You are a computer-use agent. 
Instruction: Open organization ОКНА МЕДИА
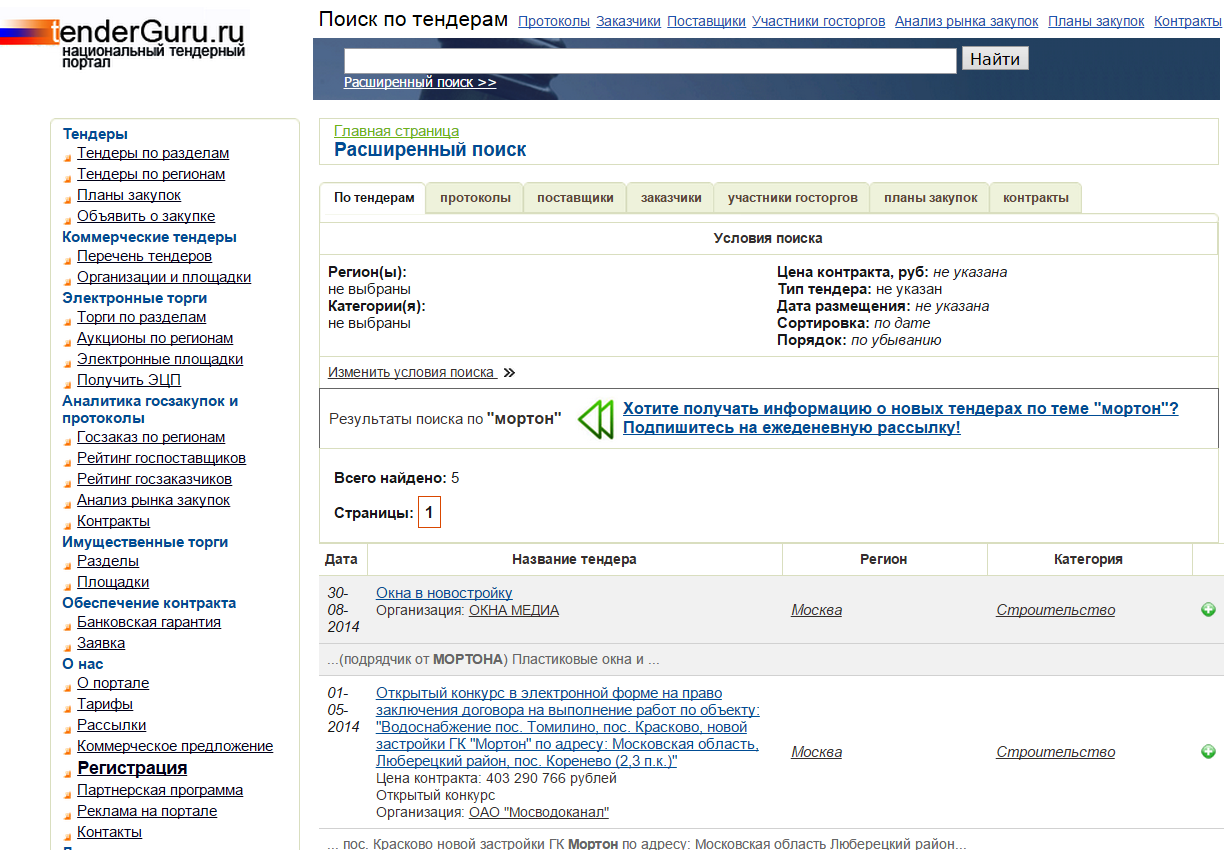pyautogui.click(x=514, y=610)
